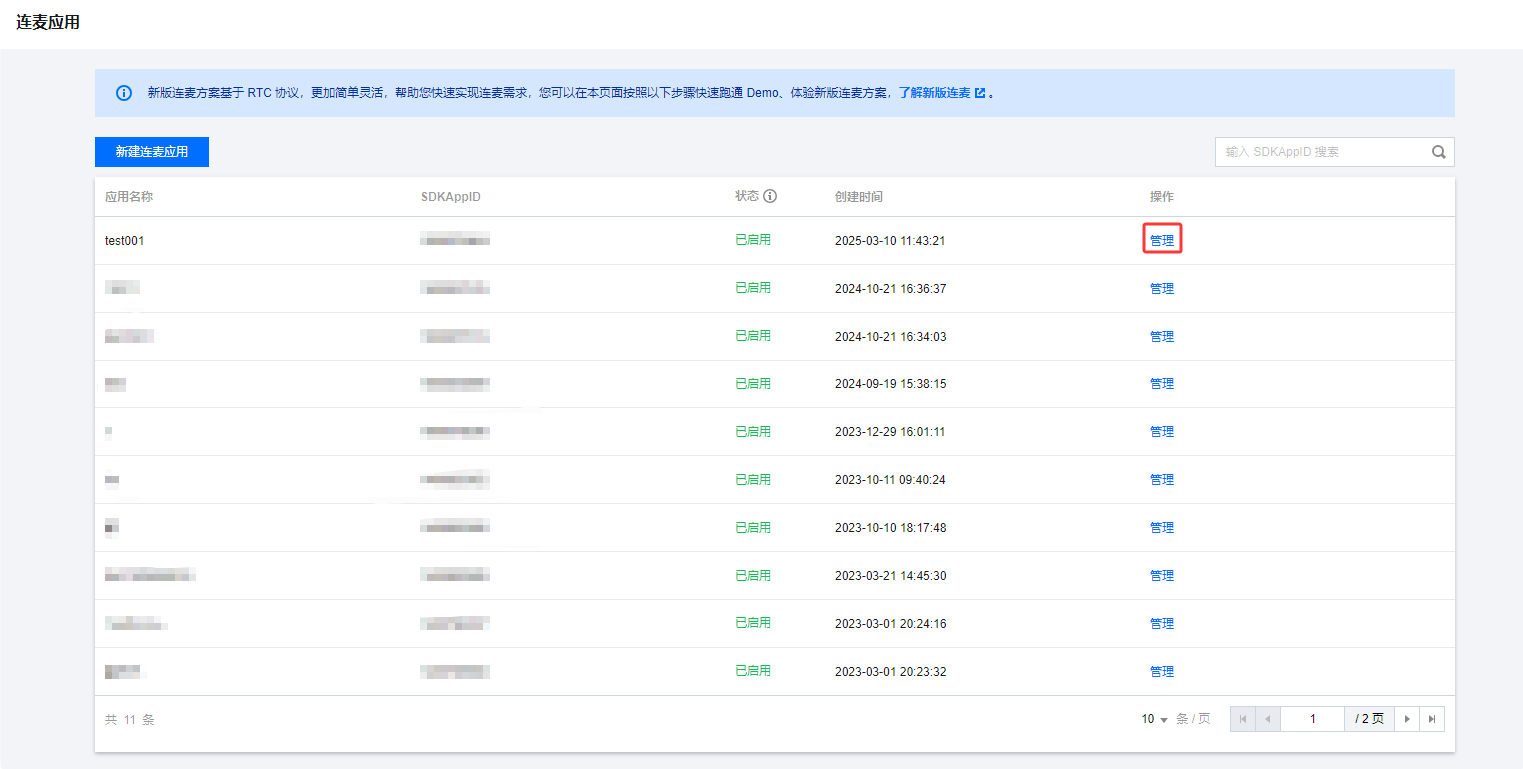Click the info icon beside 状态 header
The width and height of the screenshot is (1523, 769).
click(770, 196)
